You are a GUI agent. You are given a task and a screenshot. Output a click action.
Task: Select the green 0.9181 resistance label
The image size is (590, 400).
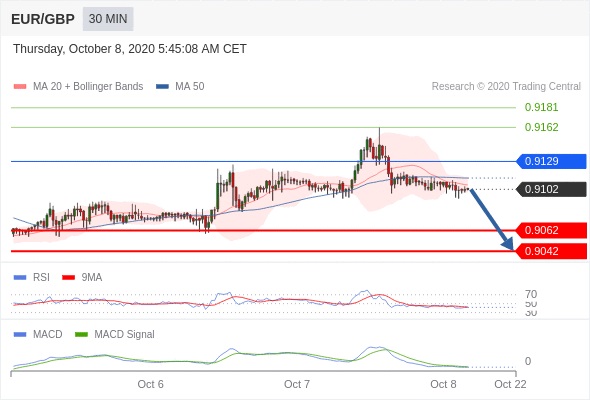[x=541, y=107]
